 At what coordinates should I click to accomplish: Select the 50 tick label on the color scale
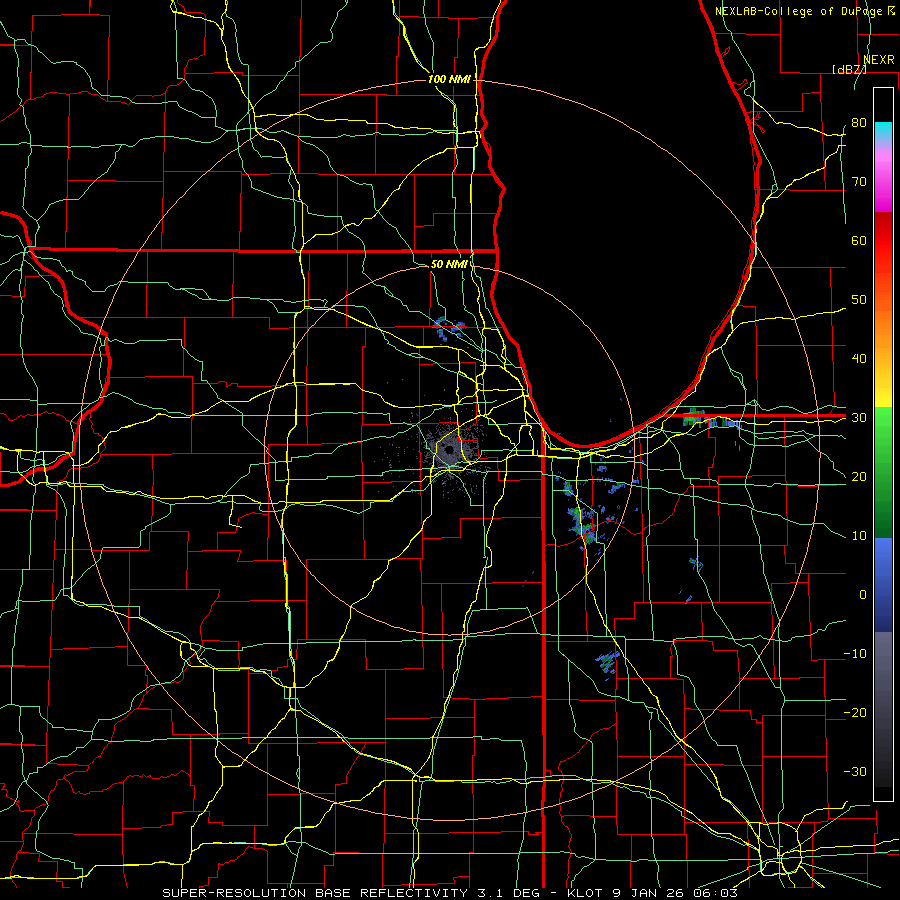point(859,300)
